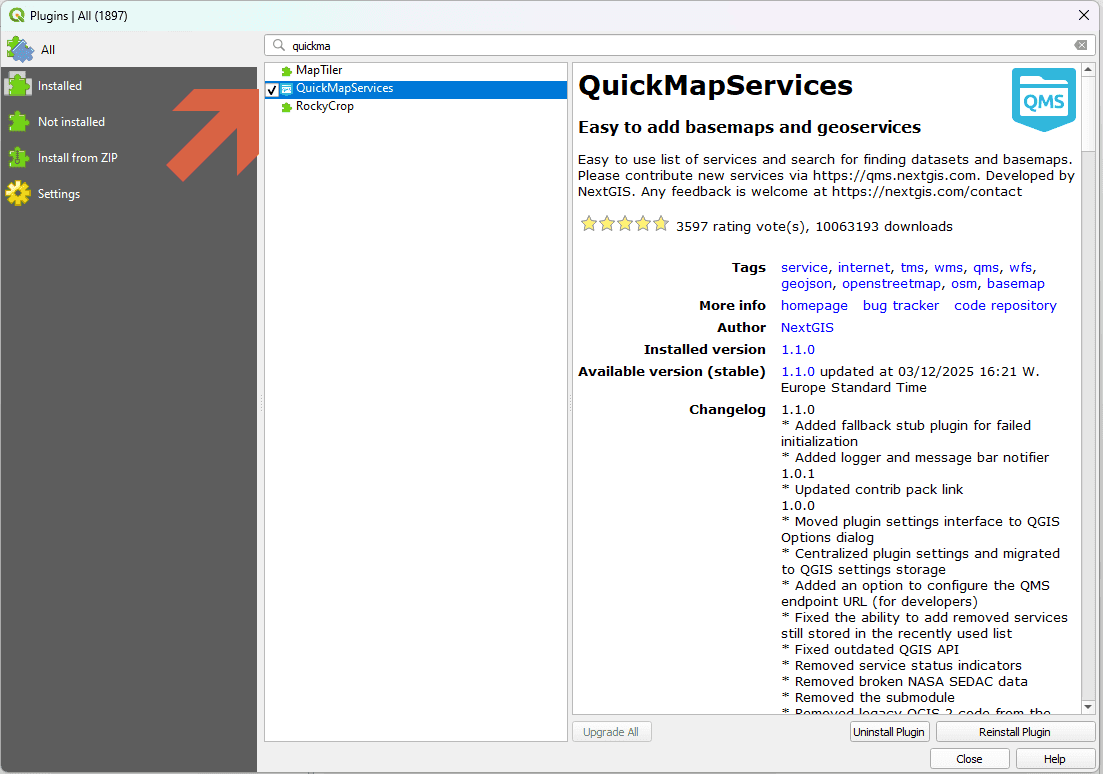1103x774 pixels.
Task: Open Install from ZIP tab
Action: (x=129, y=158)
